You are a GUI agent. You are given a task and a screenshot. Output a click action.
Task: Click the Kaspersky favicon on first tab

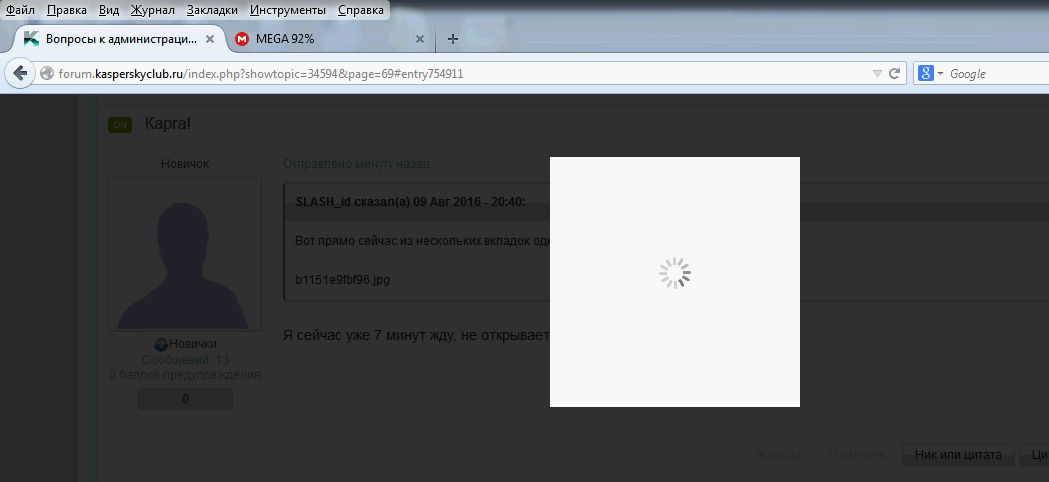pyautogui.click(x=31, y=39)
